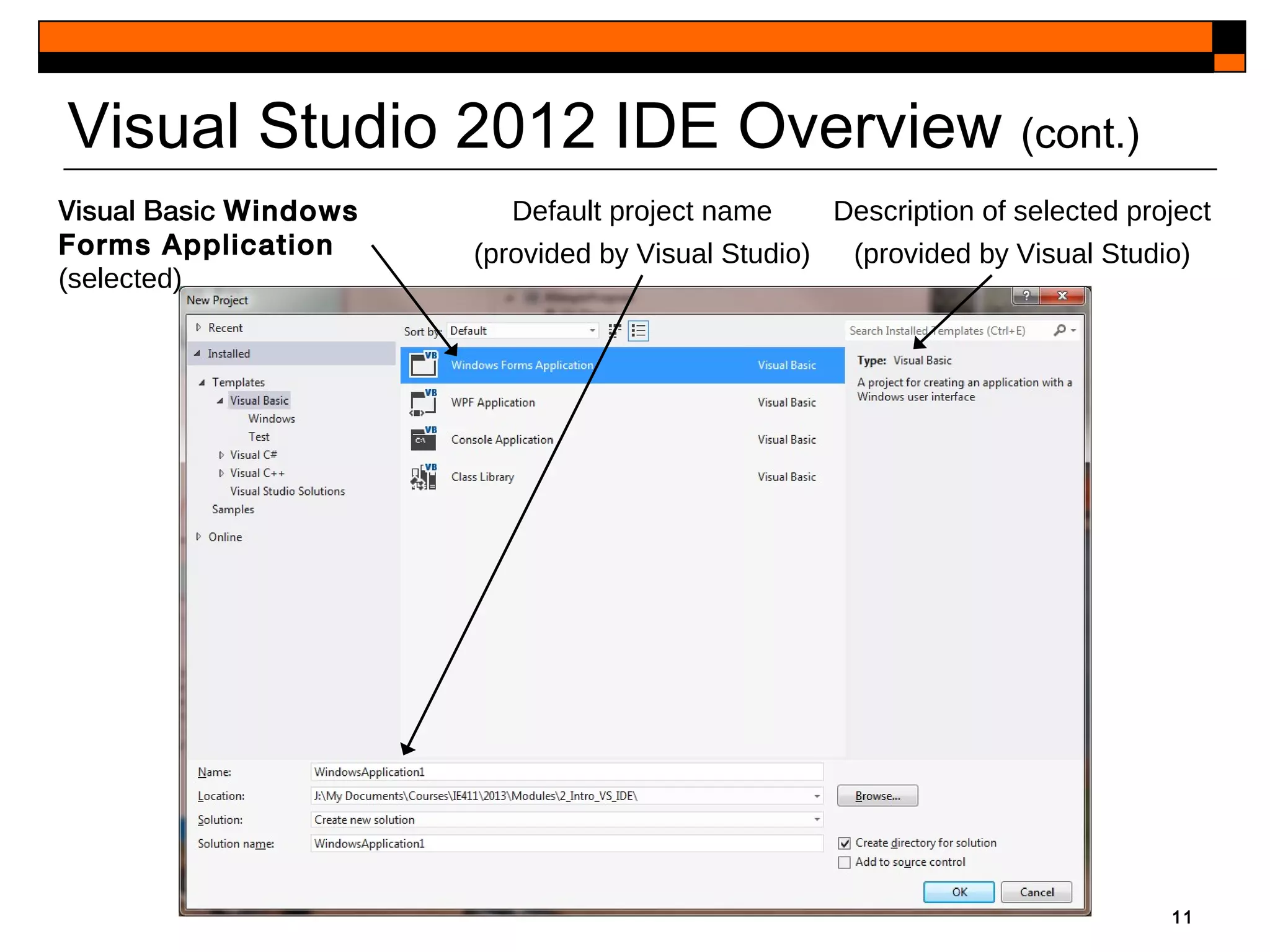The width and height of the screenshot is (1270, 952).
Task: Select Windows under Visual Basic
Action: pyautogui.click(x=272, y=418)
